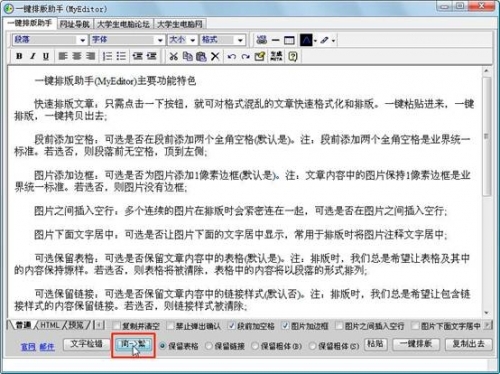Switch to 大学生电脑网 tab
Image resolution: width=500 pixels, height=374 pixels.
click(x=180, y=24)
